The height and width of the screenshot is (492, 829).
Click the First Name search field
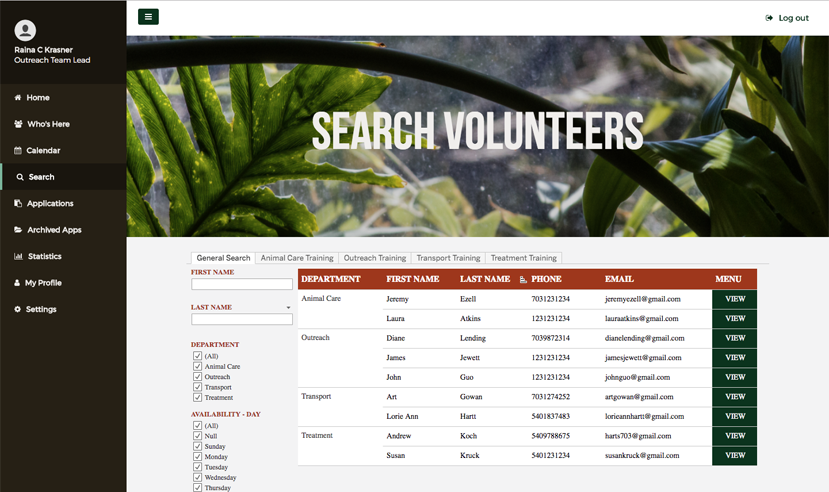click(242, 285)
